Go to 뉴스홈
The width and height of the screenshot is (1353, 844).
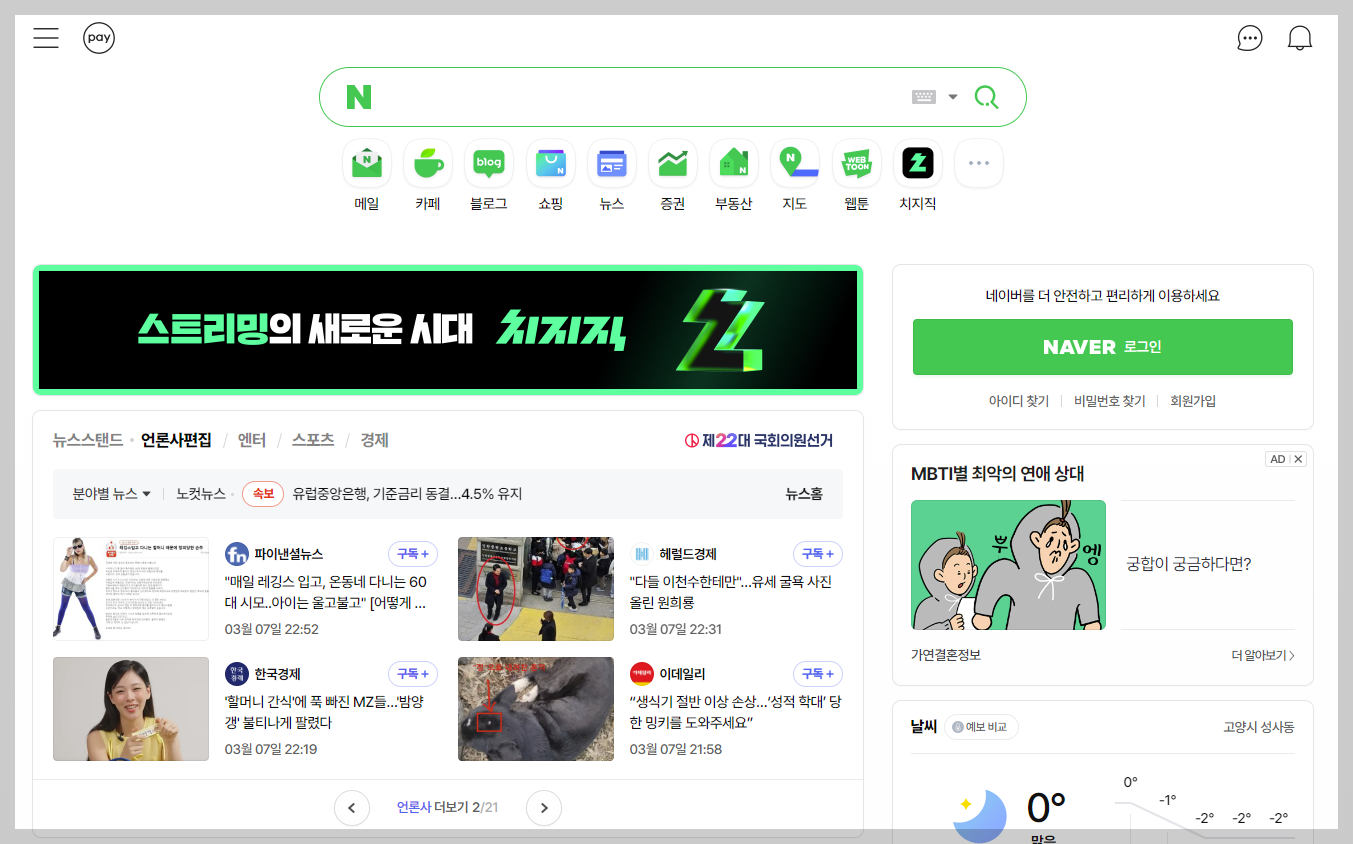pos(804,494)
